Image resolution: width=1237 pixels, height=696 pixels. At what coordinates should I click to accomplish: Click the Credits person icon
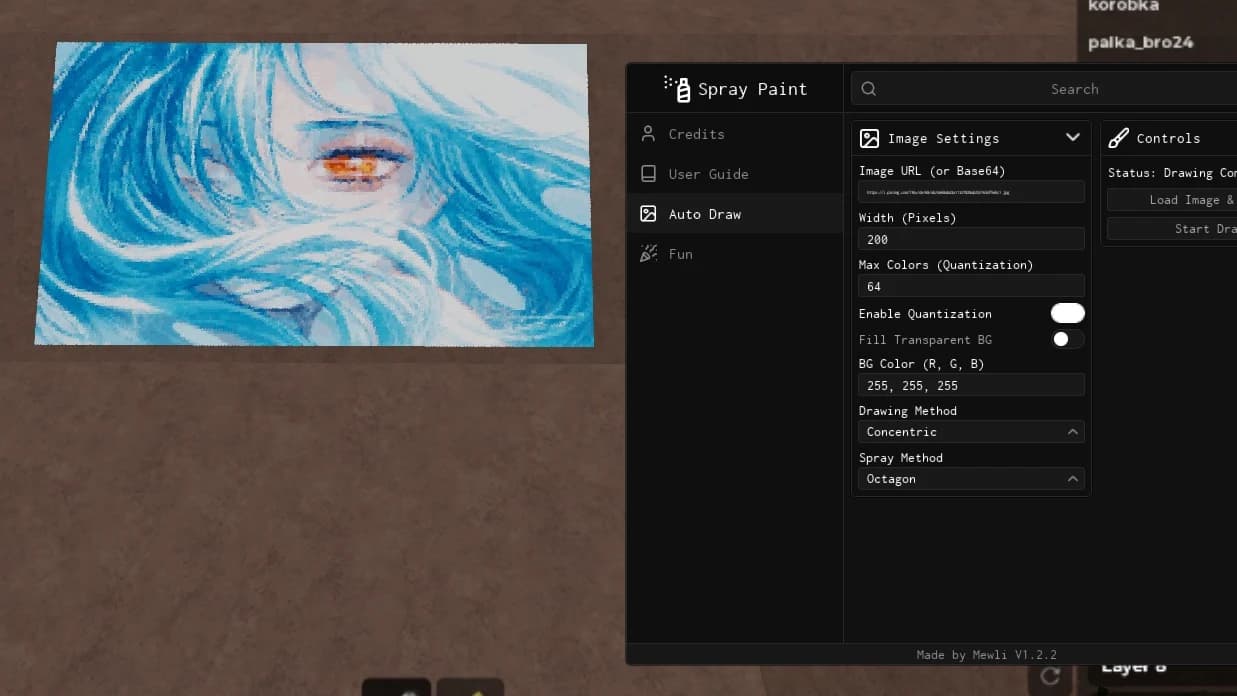[648, 134]
